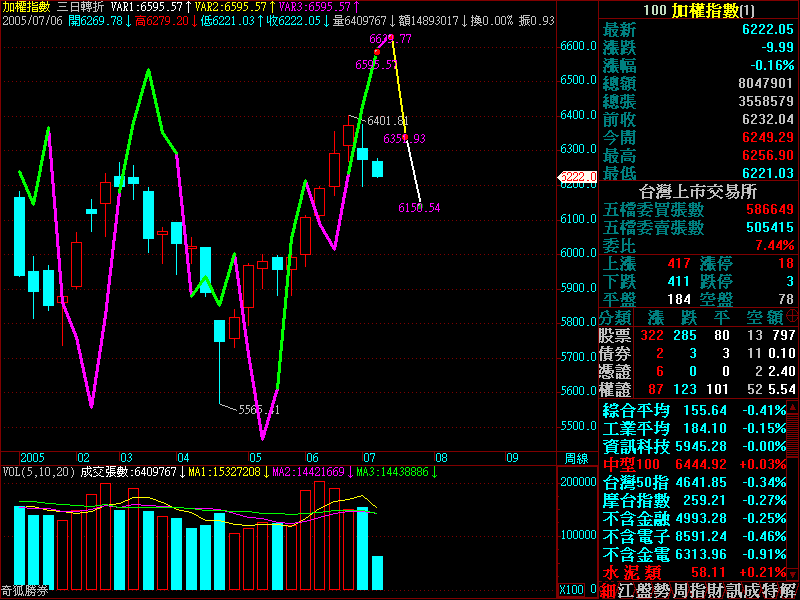800x600 pixels.
Task: Click 台灣上市交易所 exchange heading
Action: [698, 192]
